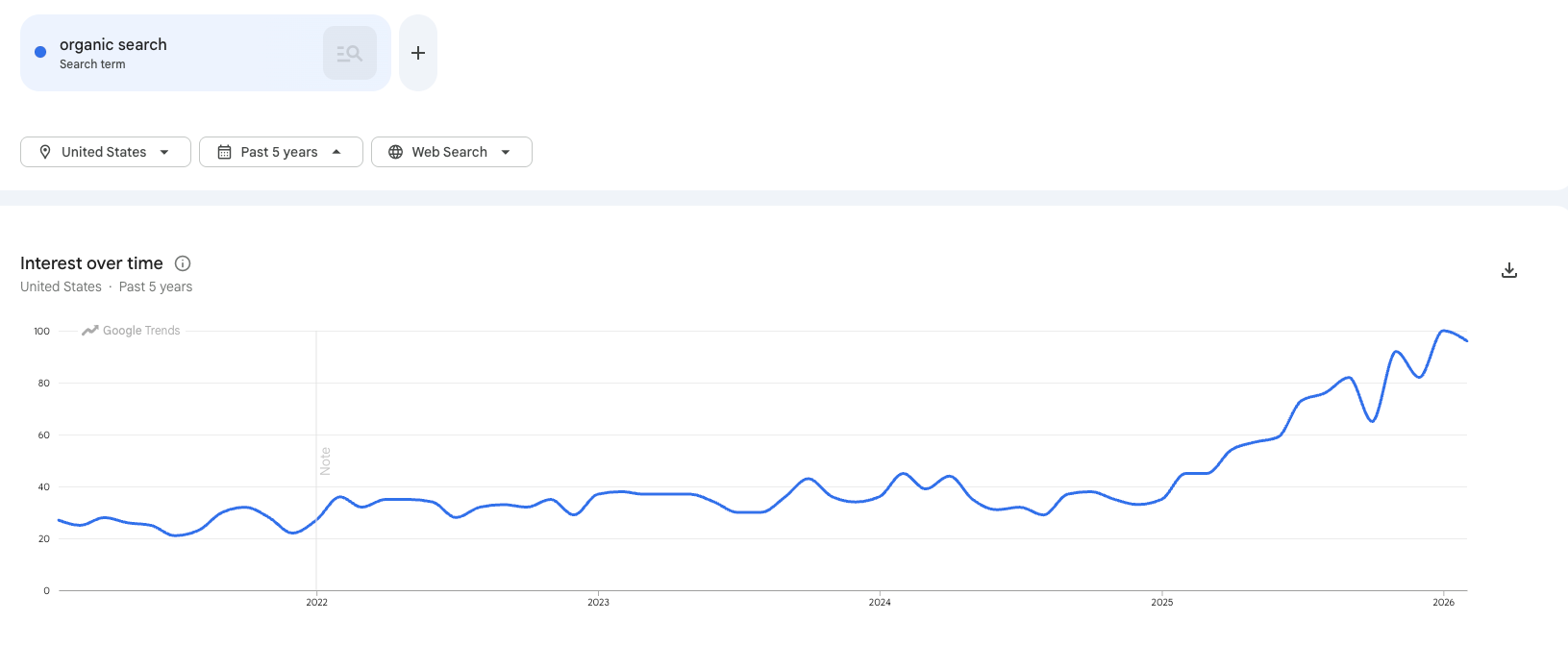Click the search compare icon in term chip
Image resolution: width=1568 pixels, height=646 pixels.
coord(349,53)
